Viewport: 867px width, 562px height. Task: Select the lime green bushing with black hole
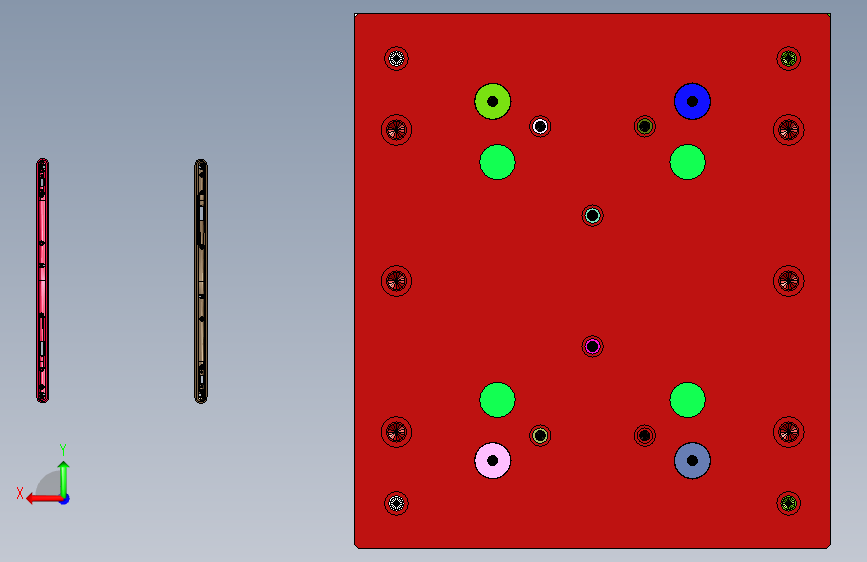click(493, 101)
